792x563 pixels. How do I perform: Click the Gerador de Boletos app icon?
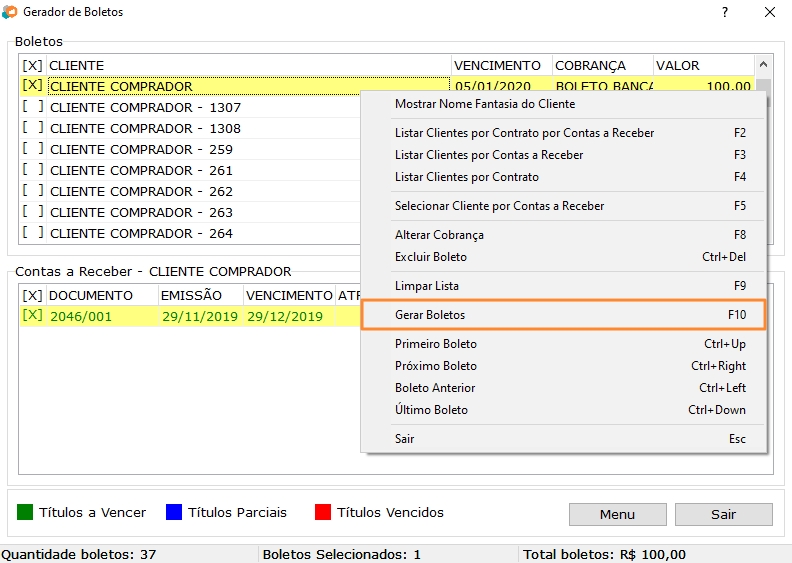10,12
